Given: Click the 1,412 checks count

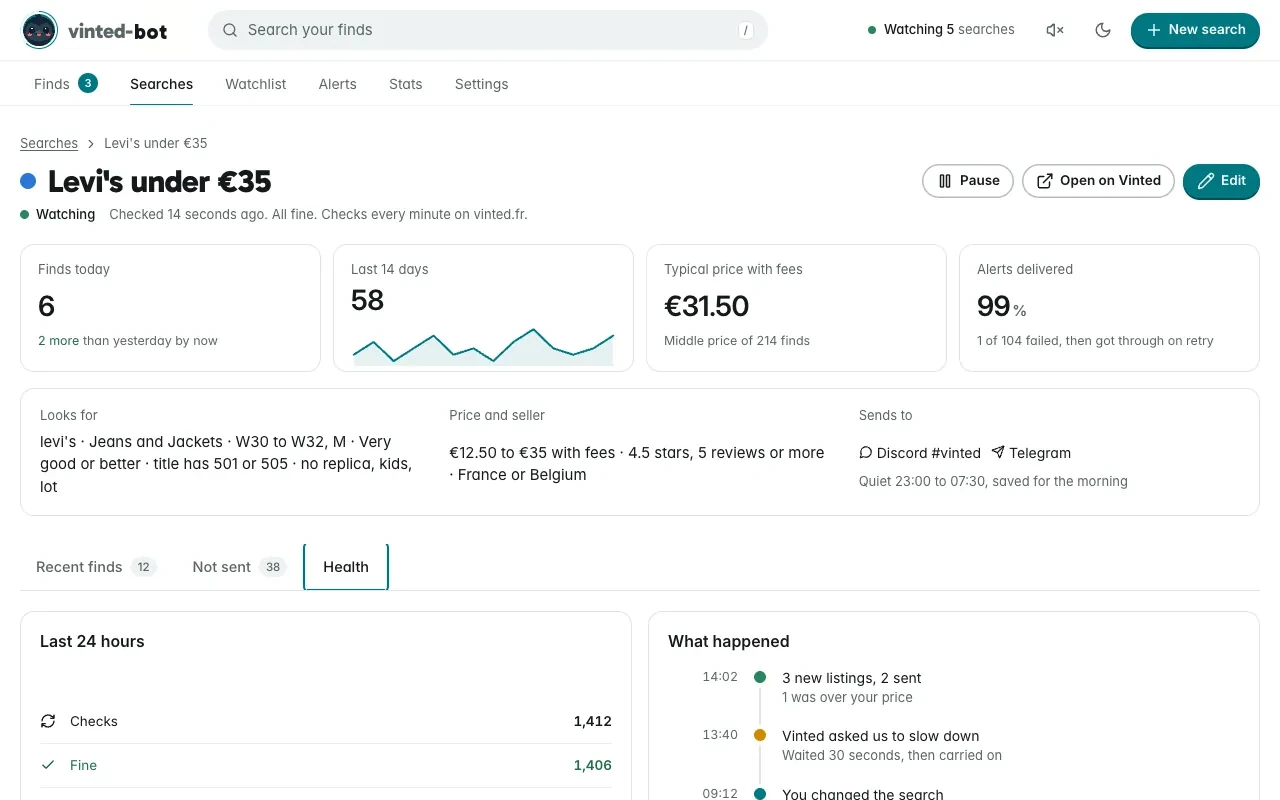Looking at the screenshot, I should 593,721.
